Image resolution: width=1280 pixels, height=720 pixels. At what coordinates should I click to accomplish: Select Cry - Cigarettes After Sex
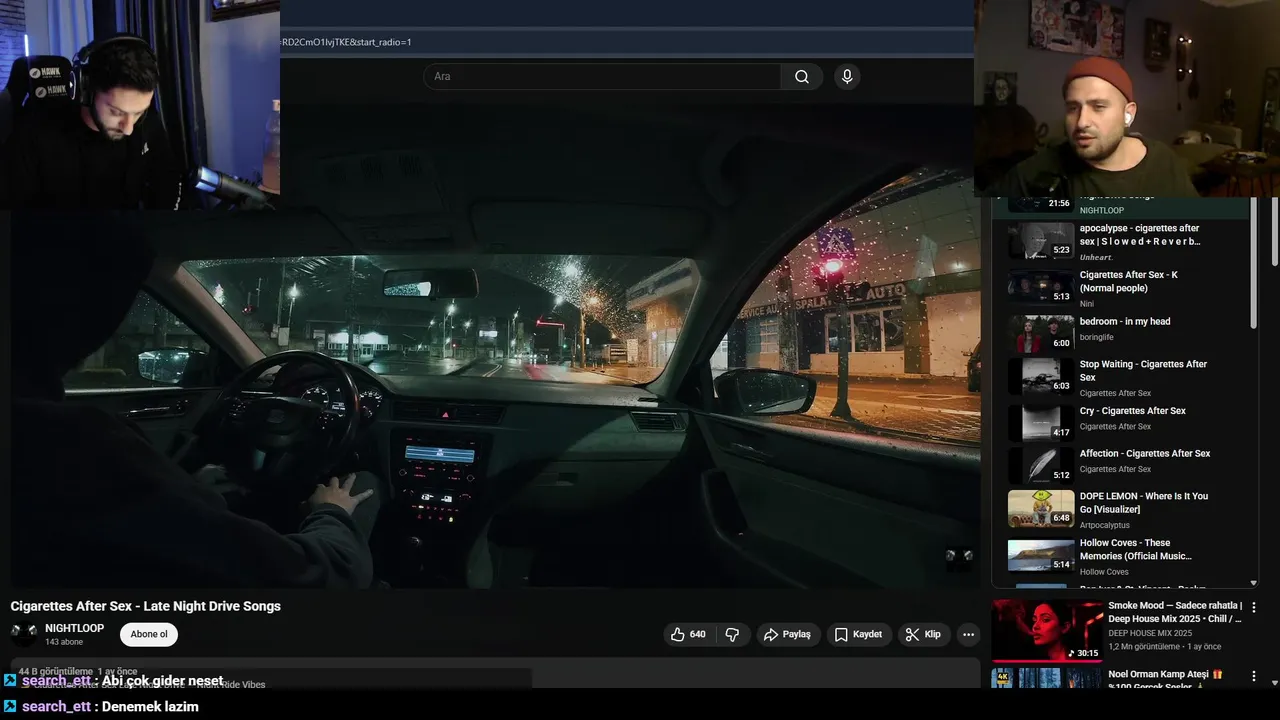[x=1132, y=411]
